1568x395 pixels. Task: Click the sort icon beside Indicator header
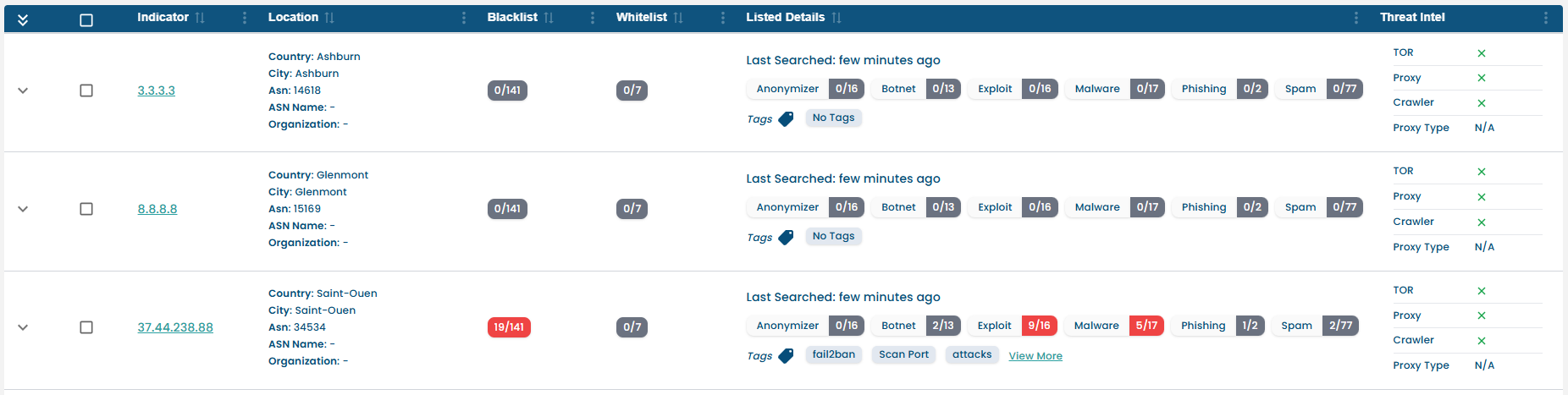[x=200, y=18]
